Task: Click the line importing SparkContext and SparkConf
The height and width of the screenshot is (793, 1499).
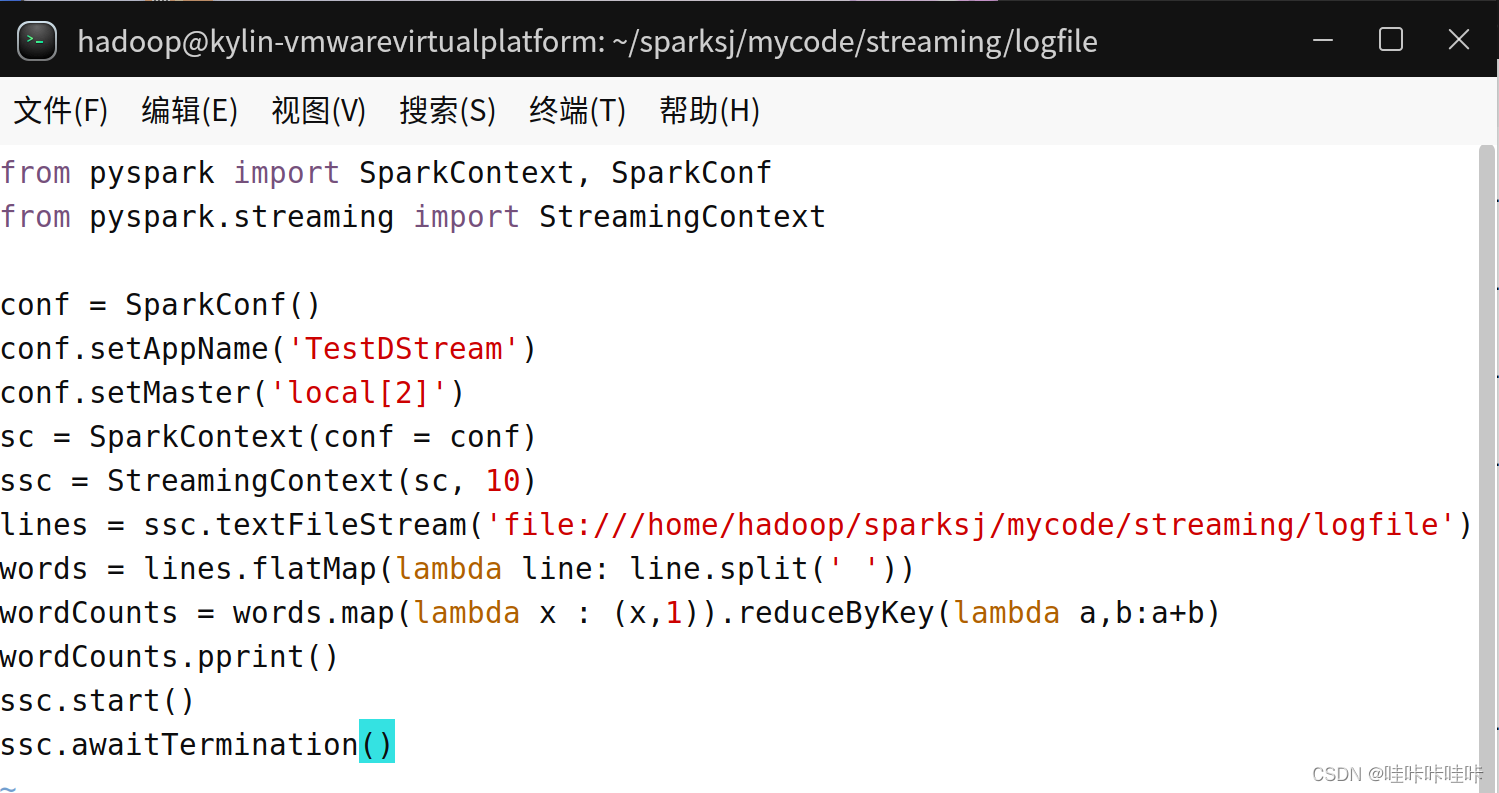Action: (x=385, y=172)
